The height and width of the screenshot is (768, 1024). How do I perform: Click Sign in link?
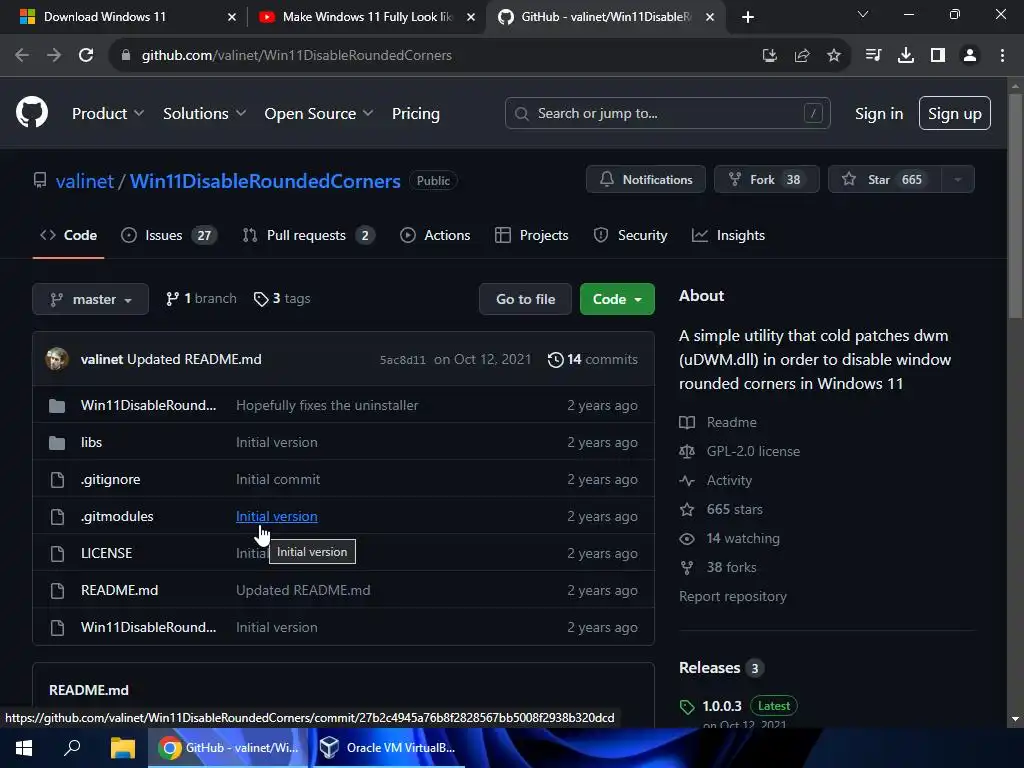pyautogui.click(x=878, y=114)
